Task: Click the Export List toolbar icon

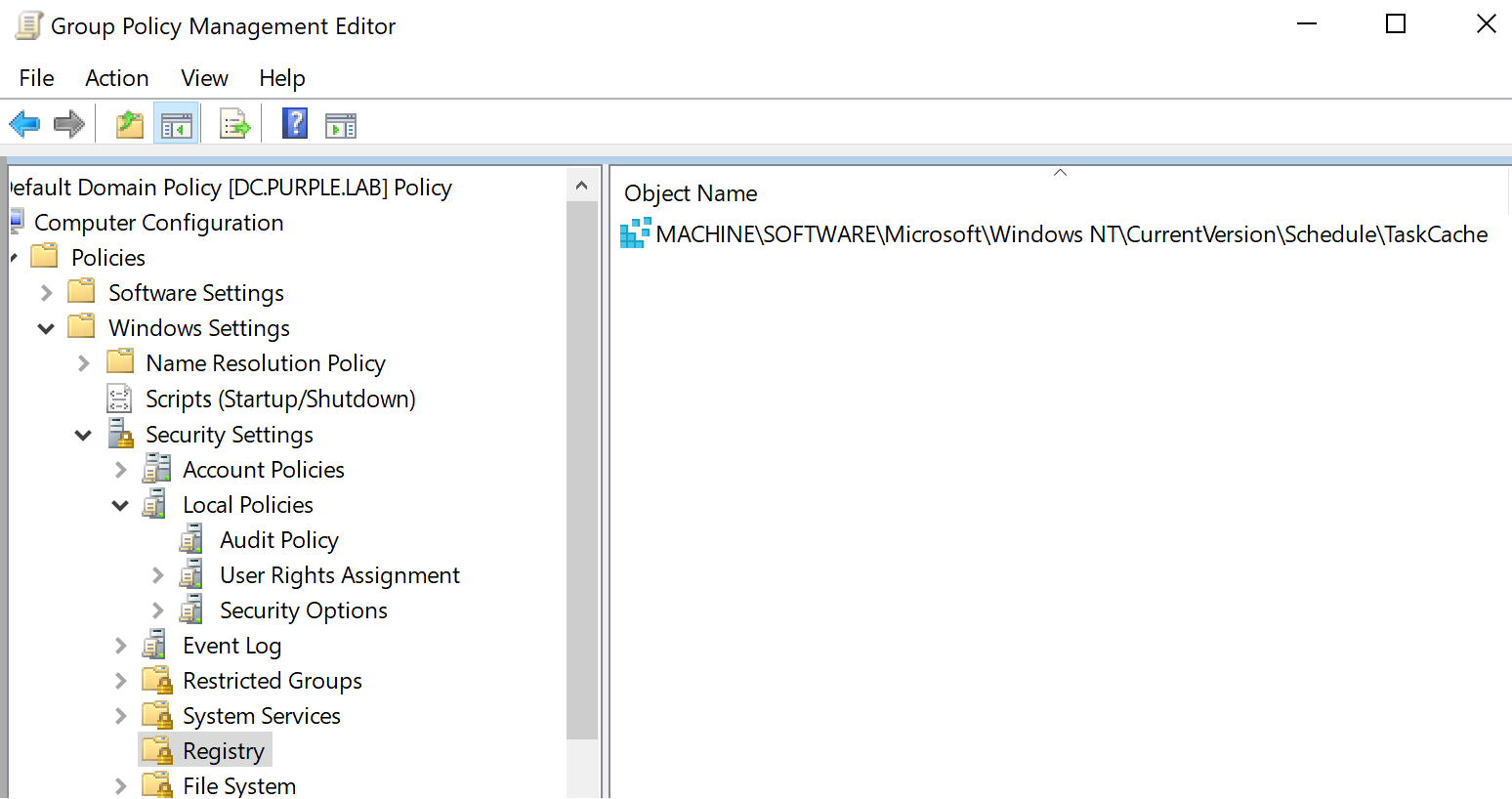Action: pyautogui.click(x=234, y=123)
